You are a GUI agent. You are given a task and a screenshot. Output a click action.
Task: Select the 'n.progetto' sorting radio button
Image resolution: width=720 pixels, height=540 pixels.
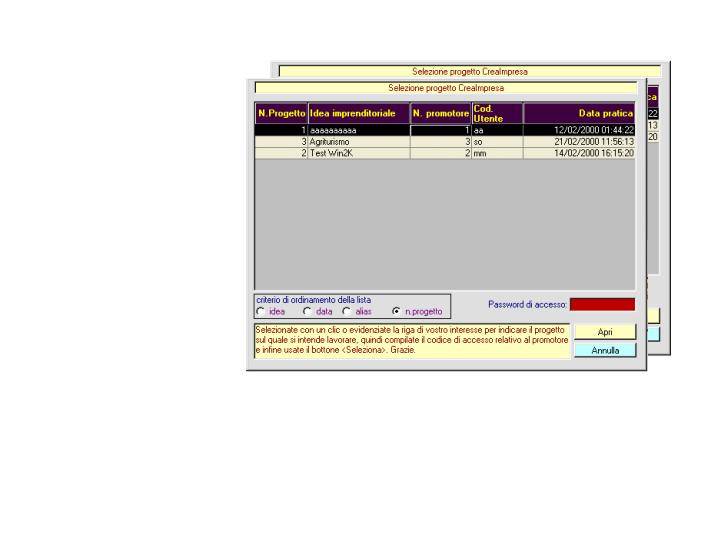(x=396, y=311)
